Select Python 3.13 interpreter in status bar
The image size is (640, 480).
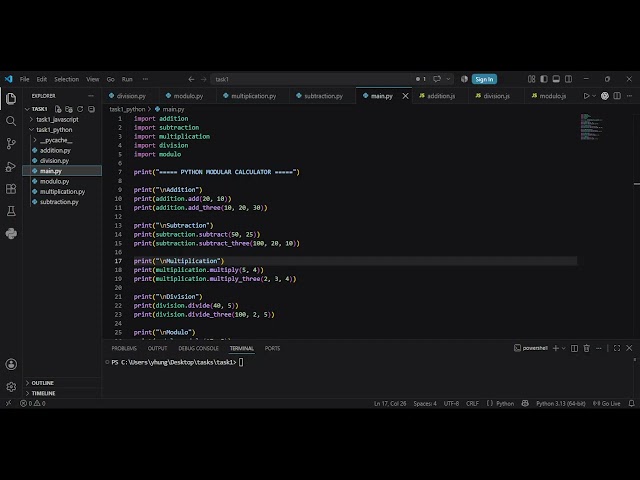(x=560, y=403)
